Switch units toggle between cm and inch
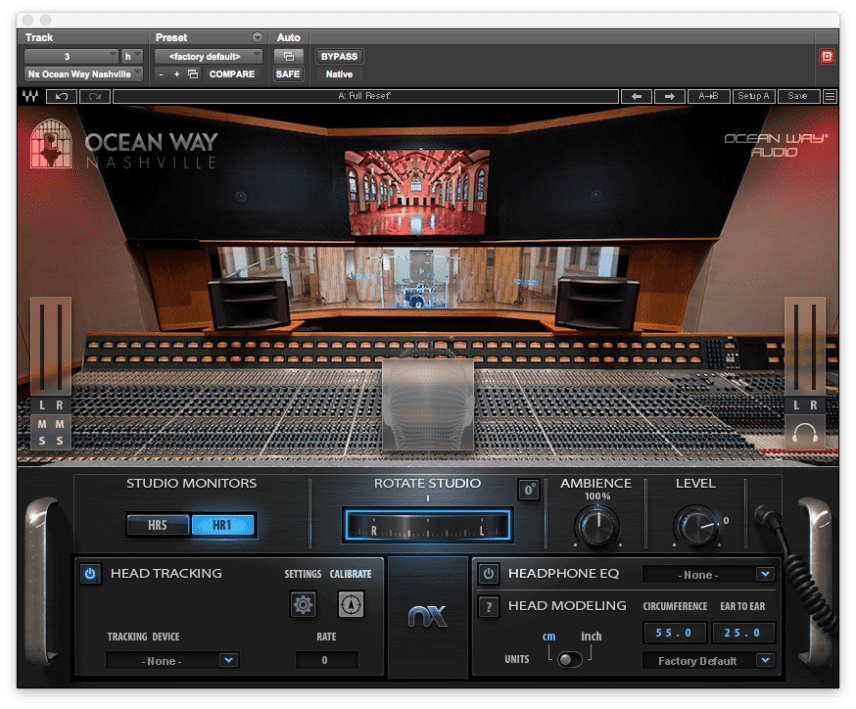Screen dimensions: 856x709 point(569,659)
